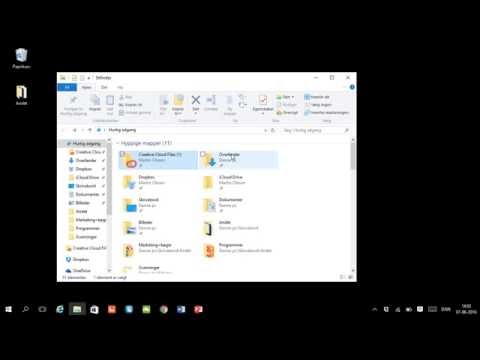Select Dokumenter in the navigation pane
Screen dimensions: 480x360
pyautogui.click(x=87, y=194)
